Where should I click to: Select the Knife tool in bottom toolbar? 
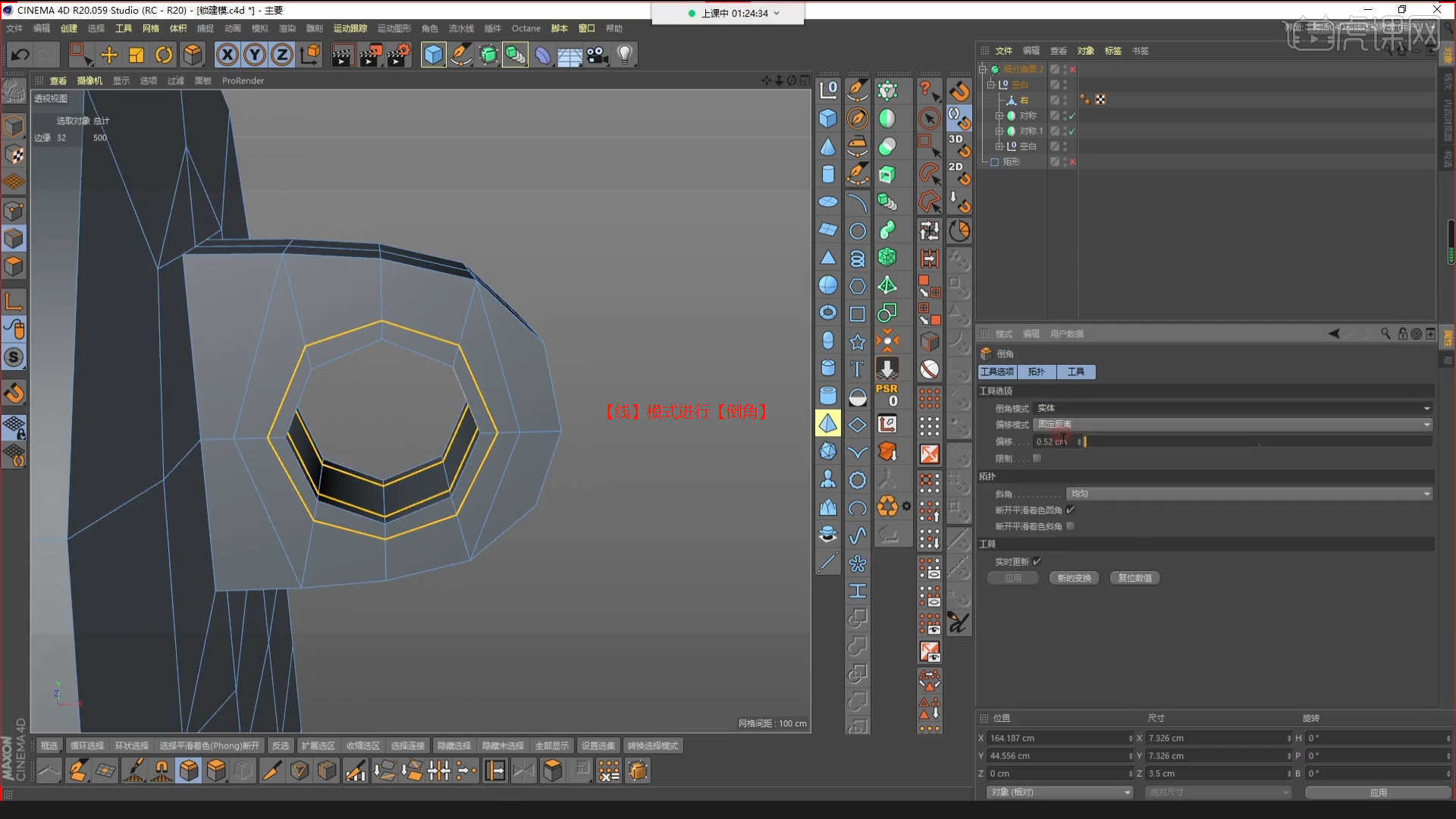click(x=271, y=771)
